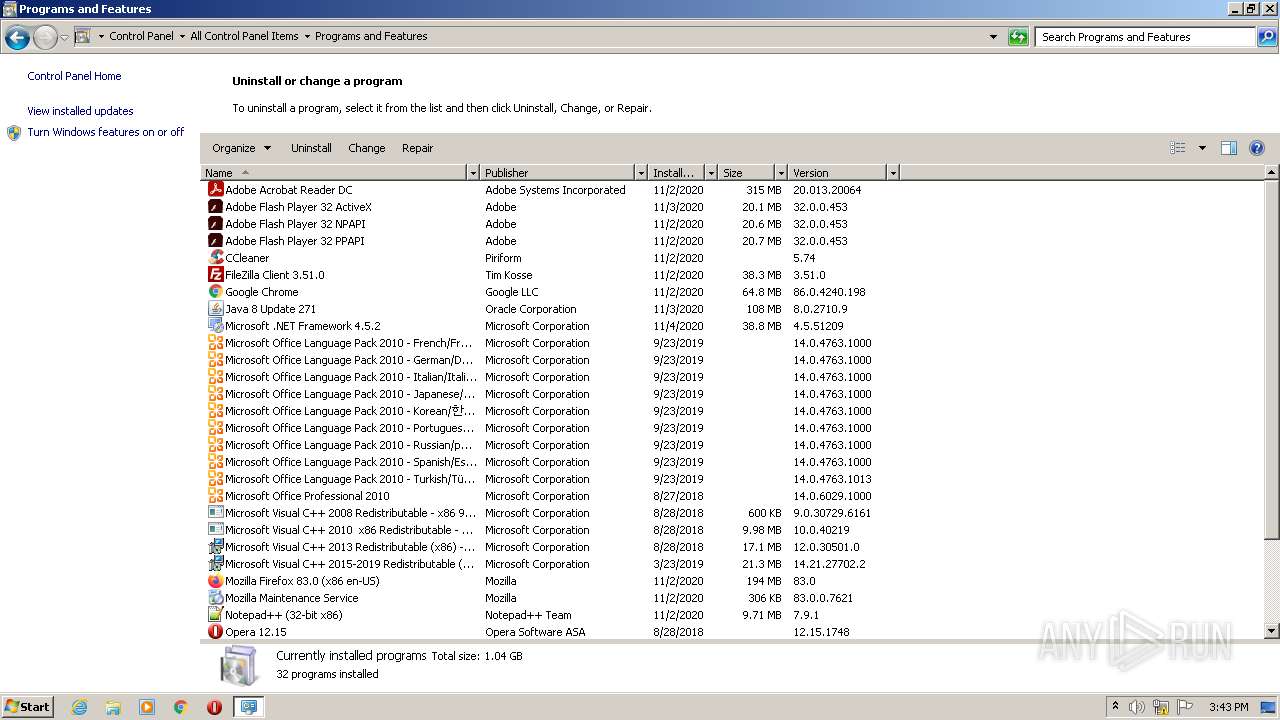
Task: Click the refresh button in address bar
Action: click(x=1018, y=37)
